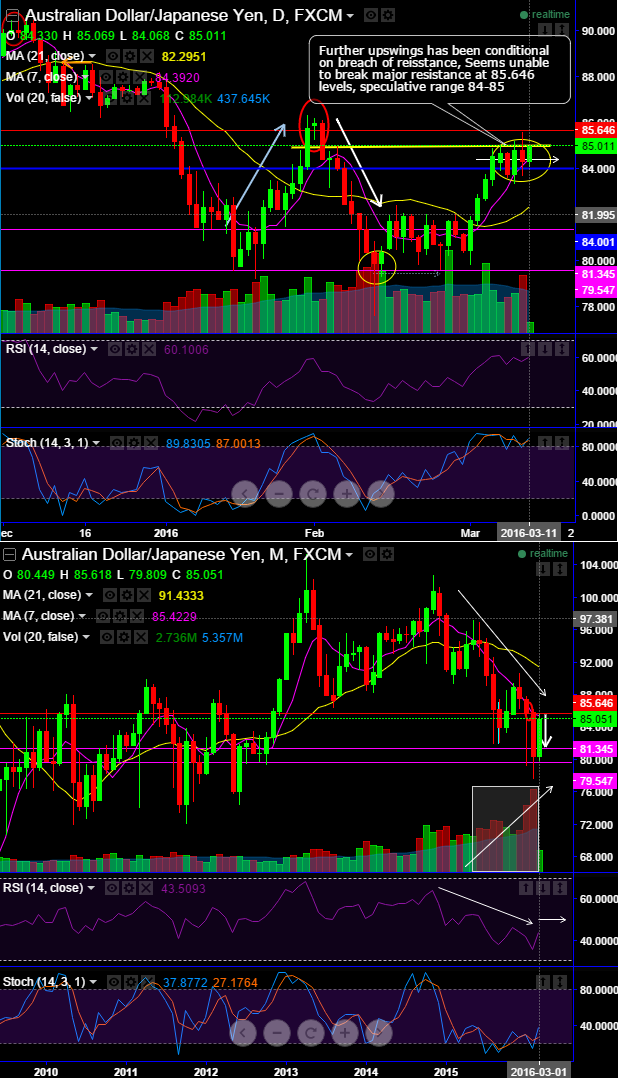This screenshot has height=1078, width=618.
Task: Maximize the daily Stoch pane
Action: click(562, 443)
